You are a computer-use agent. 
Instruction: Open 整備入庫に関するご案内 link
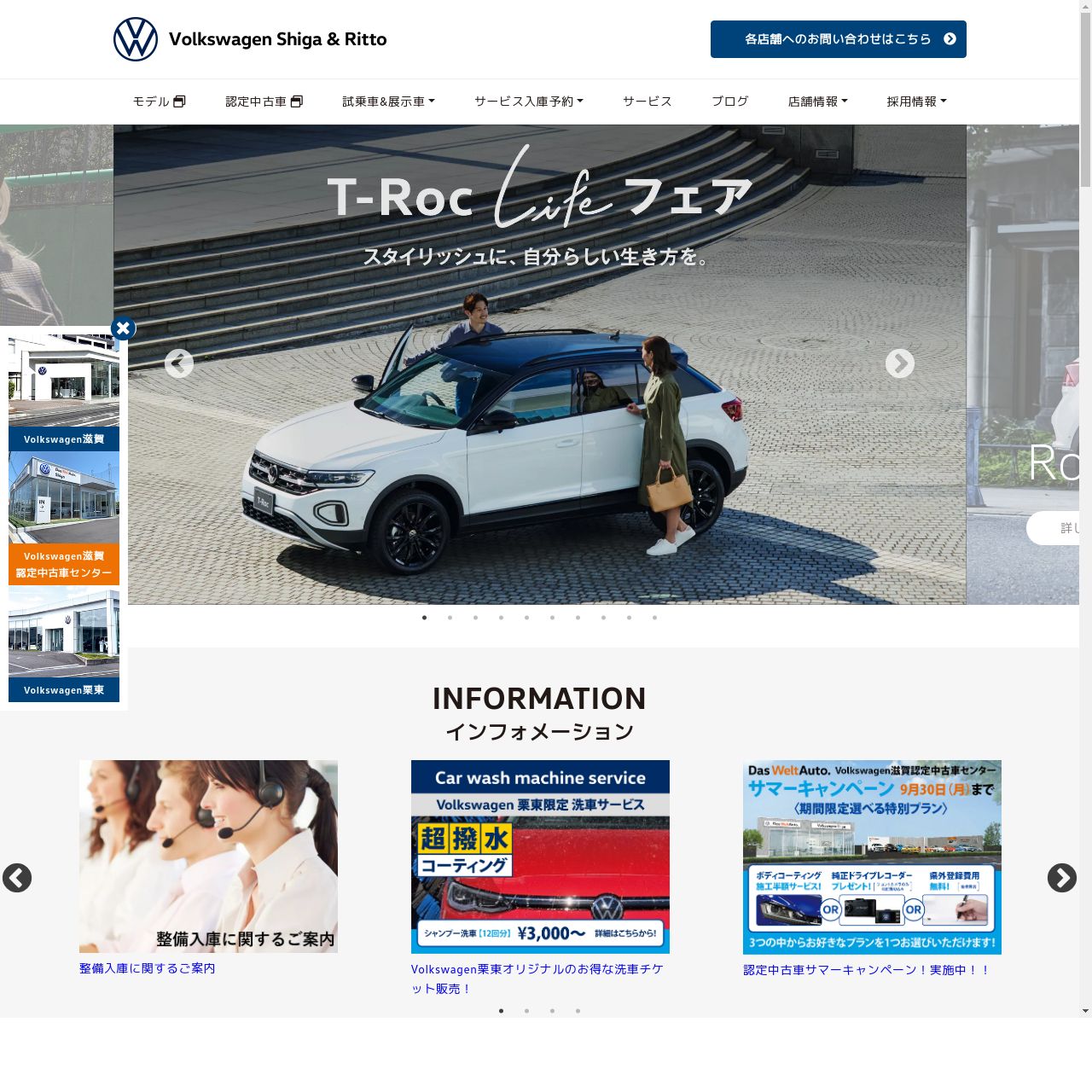point(147,968)
